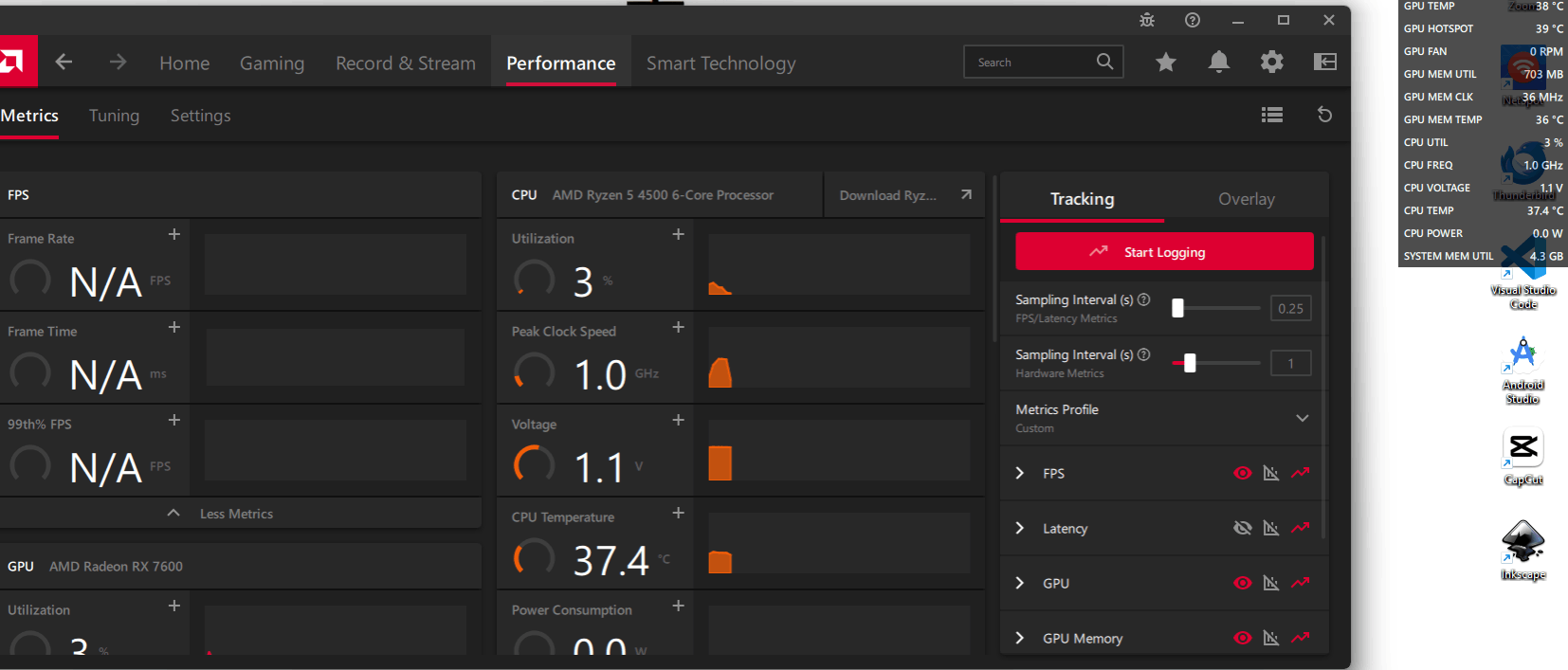This screenshot has width=1568, height=670.
Task: Open settings gear icon
Action: tap(1272, 63)
